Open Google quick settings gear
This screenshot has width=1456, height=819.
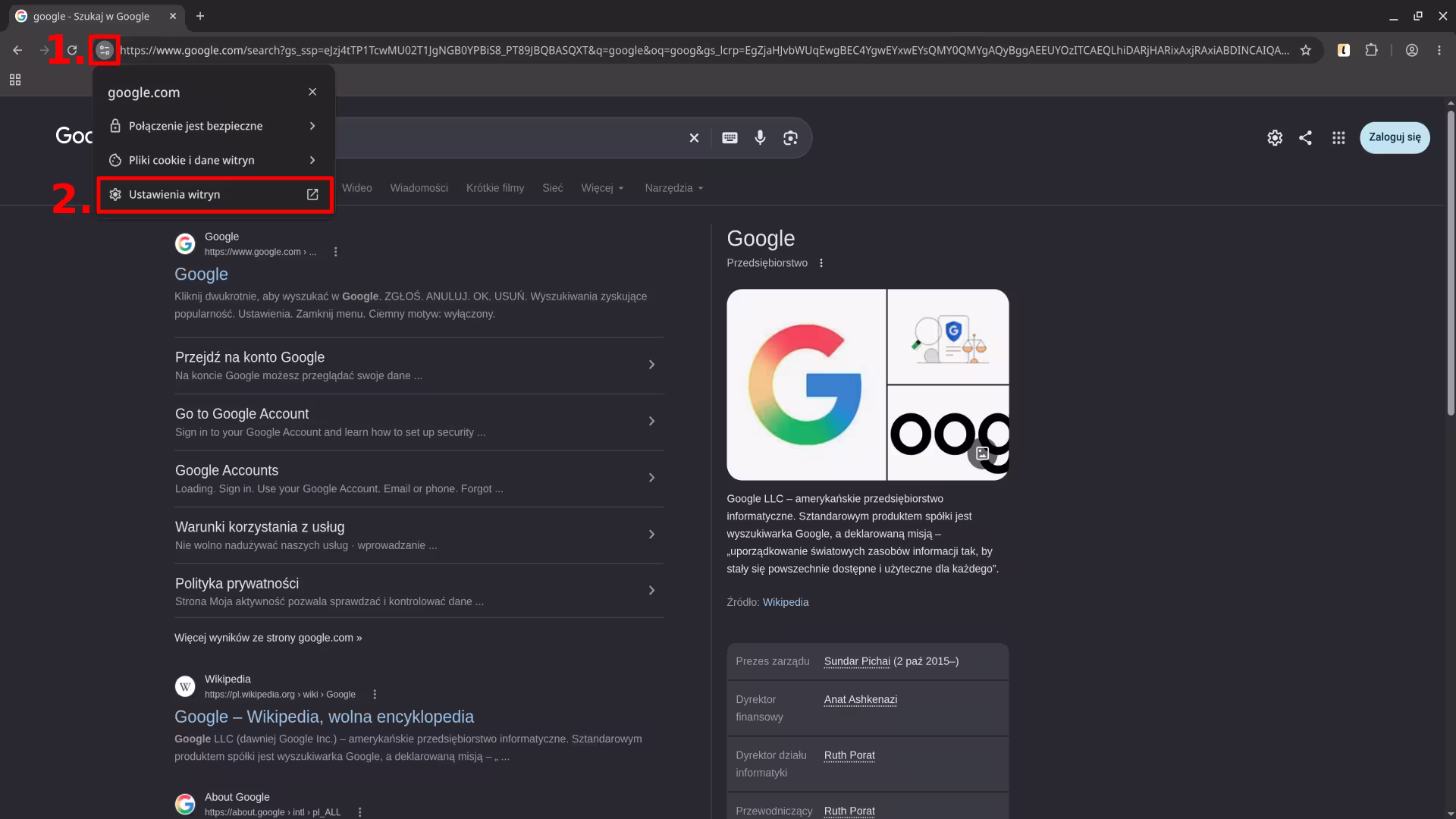coord(1275,138)
